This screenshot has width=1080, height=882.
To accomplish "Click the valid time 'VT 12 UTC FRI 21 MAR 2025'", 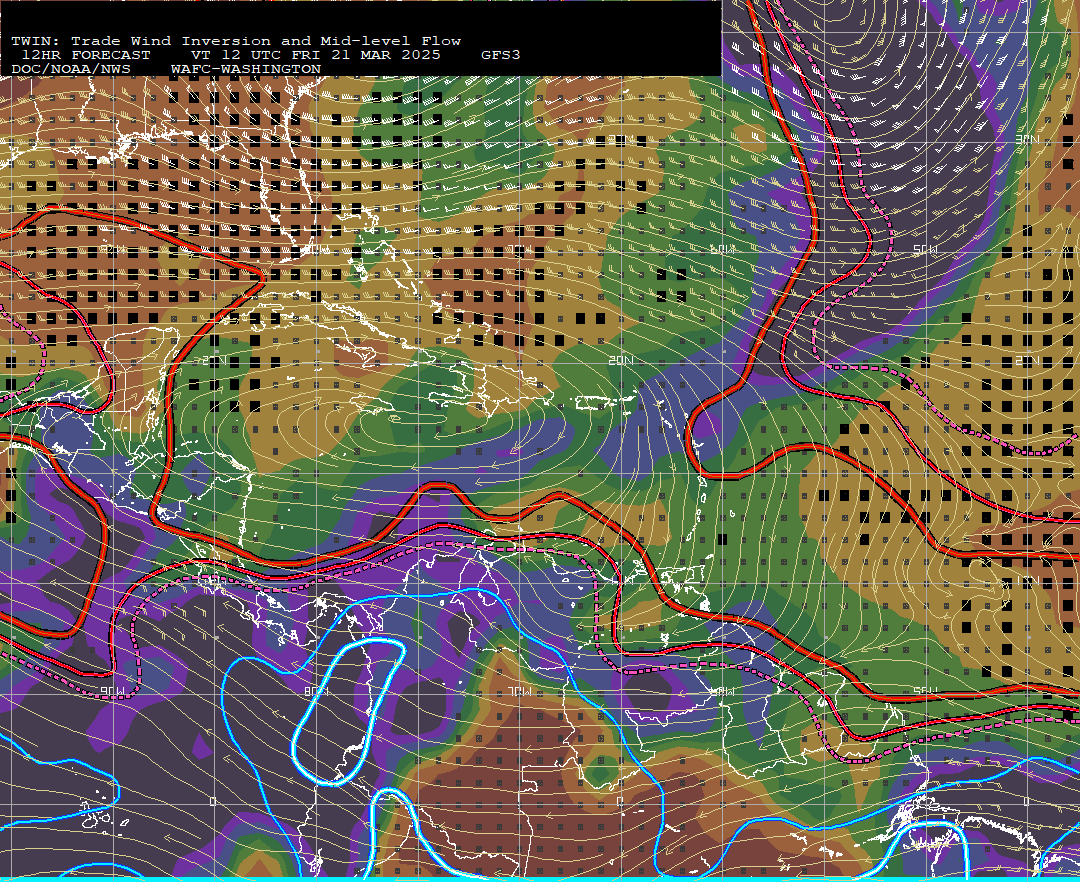I will pyautogui.click(x=315, y=55).
